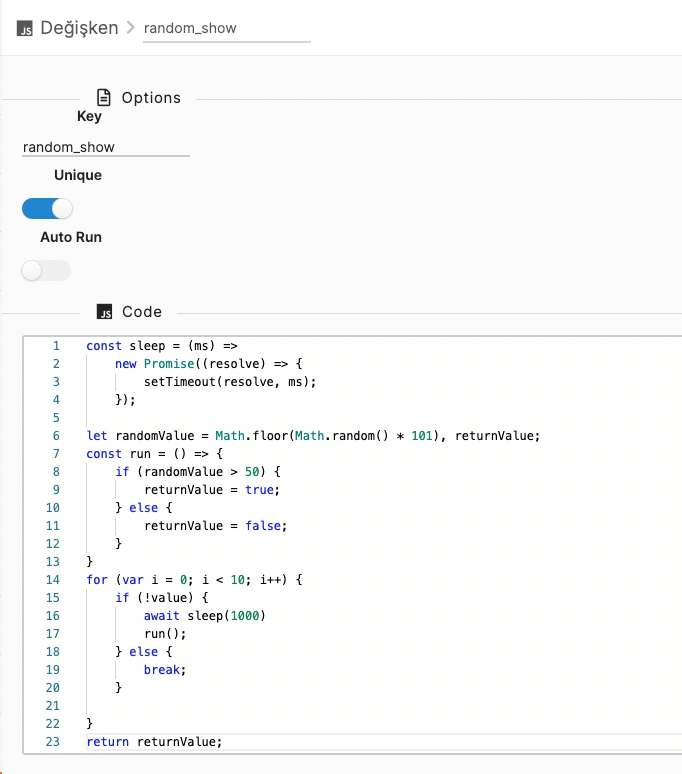The height and width of the screenshot is (774, 682).
Task: Click the JS icon beside Code heading
Action: (104, 312)
